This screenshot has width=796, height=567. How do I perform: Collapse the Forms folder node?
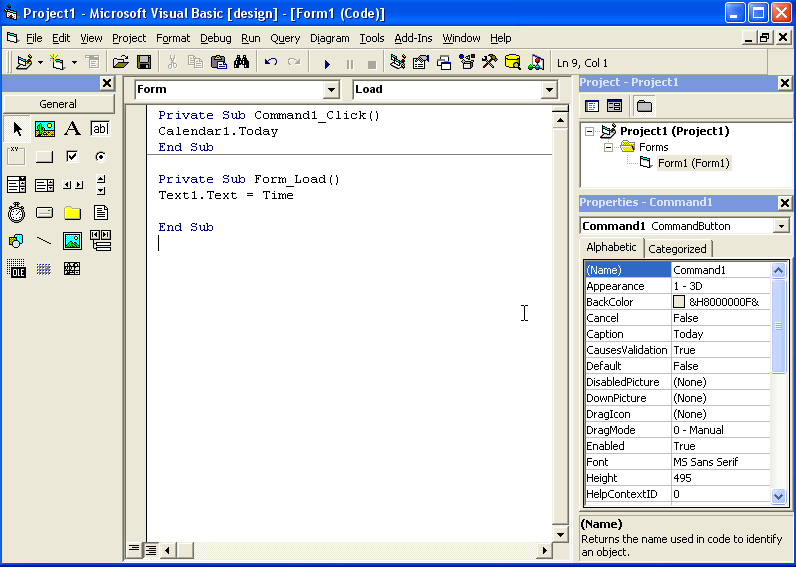click(x=608, y=147)
